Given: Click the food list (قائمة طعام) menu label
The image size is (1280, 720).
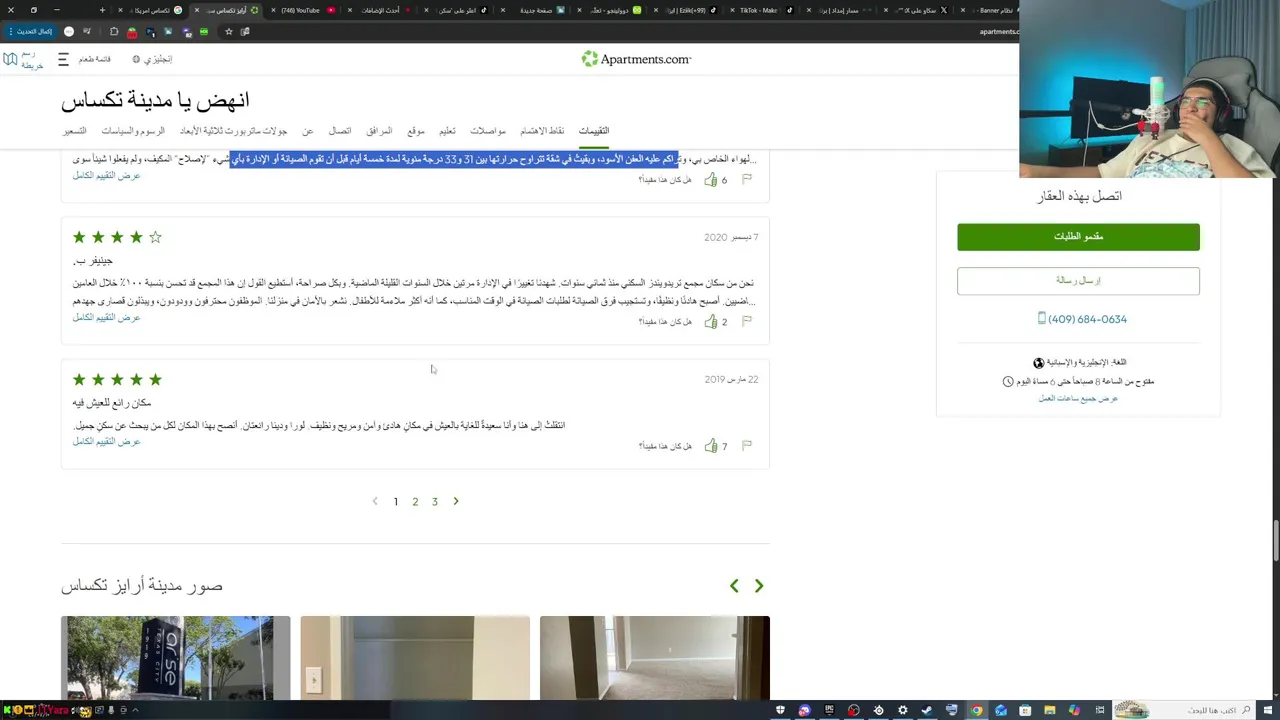Looking at the screenshot, I should pyautogui.click(x=95, y=60).
